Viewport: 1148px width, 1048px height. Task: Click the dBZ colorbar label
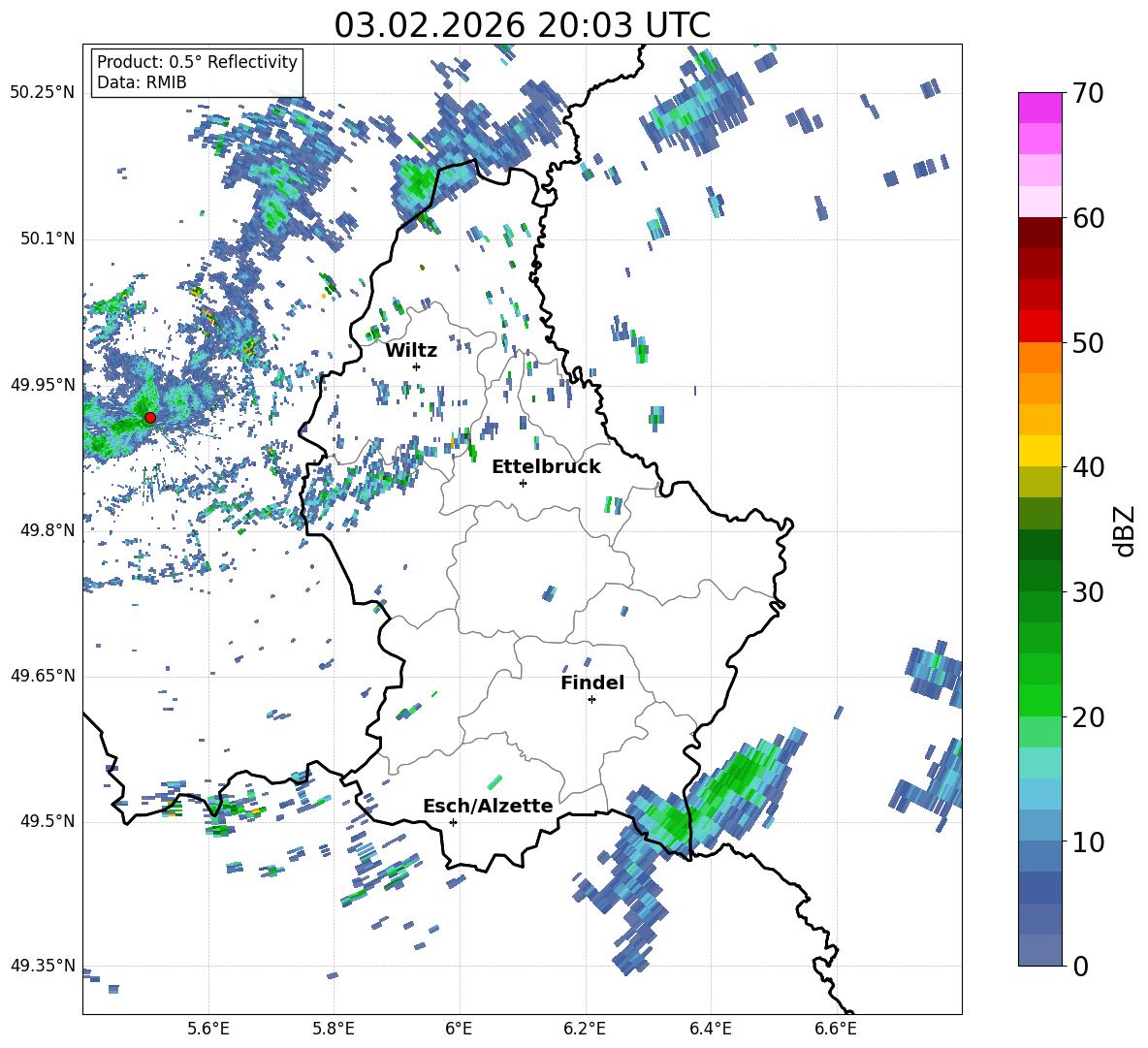click(1126, 530)
